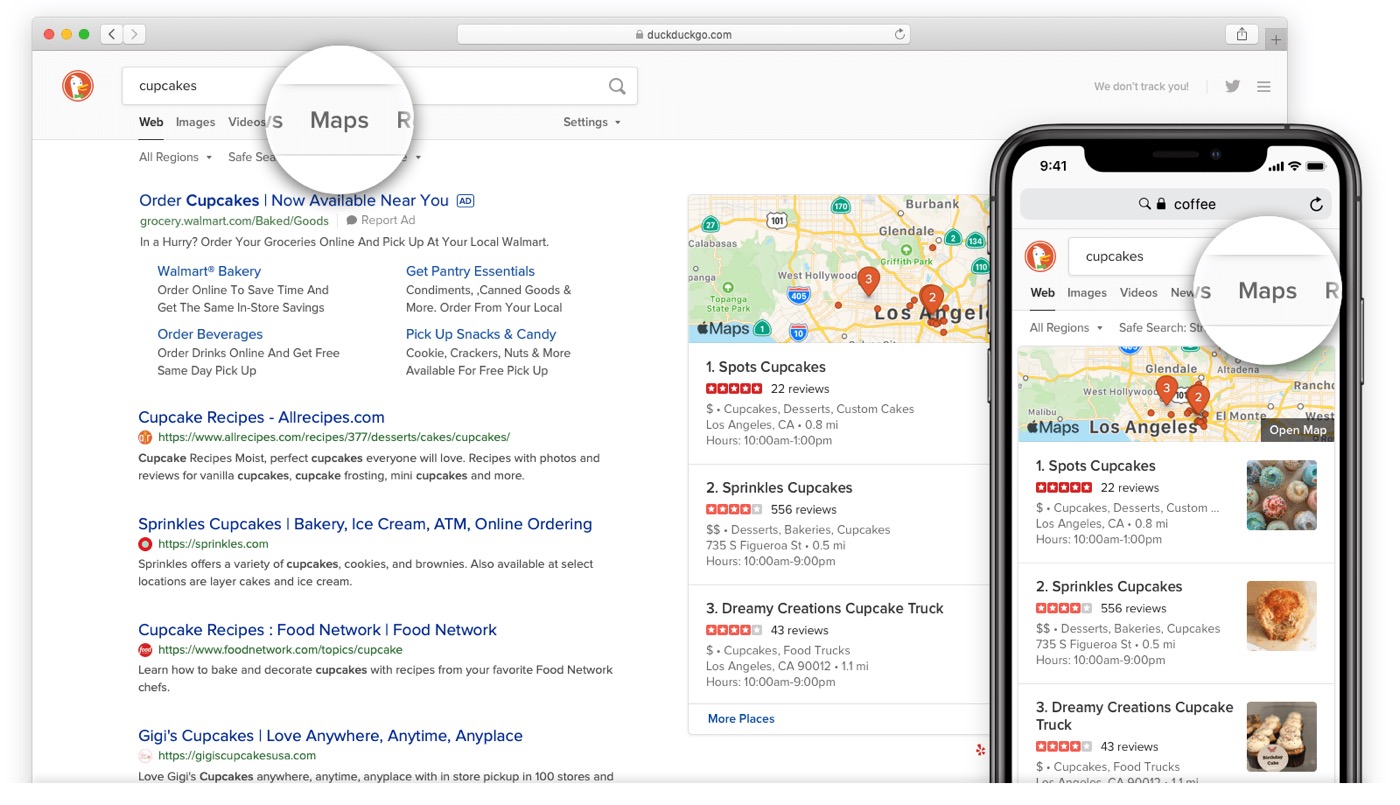
Task: Click the Spots Cupcakes thumbnail photo
Action: point(1282,495)
